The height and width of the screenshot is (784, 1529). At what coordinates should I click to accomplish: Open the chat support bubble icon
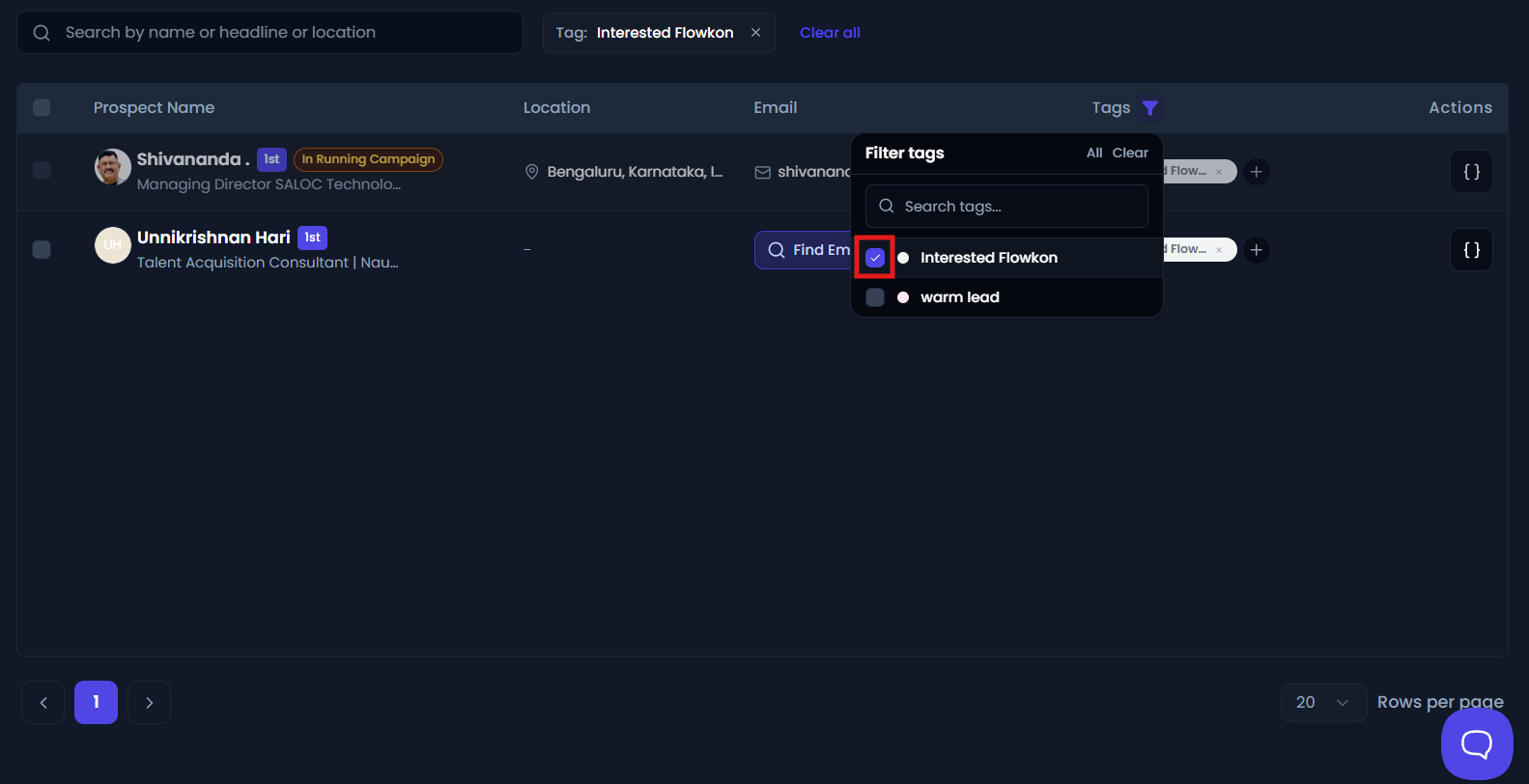tap(1477, 743)
